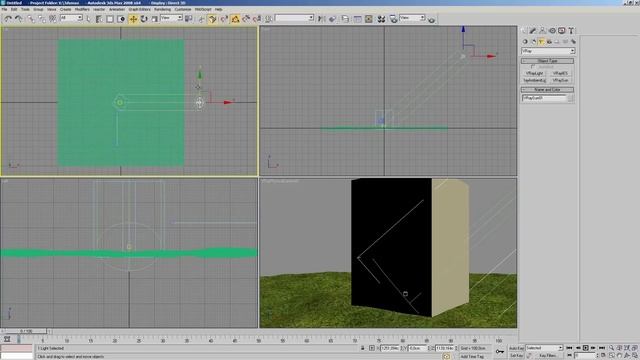Click the VRayAmbientLight button
640x360 pixels.
click(534, 80)
